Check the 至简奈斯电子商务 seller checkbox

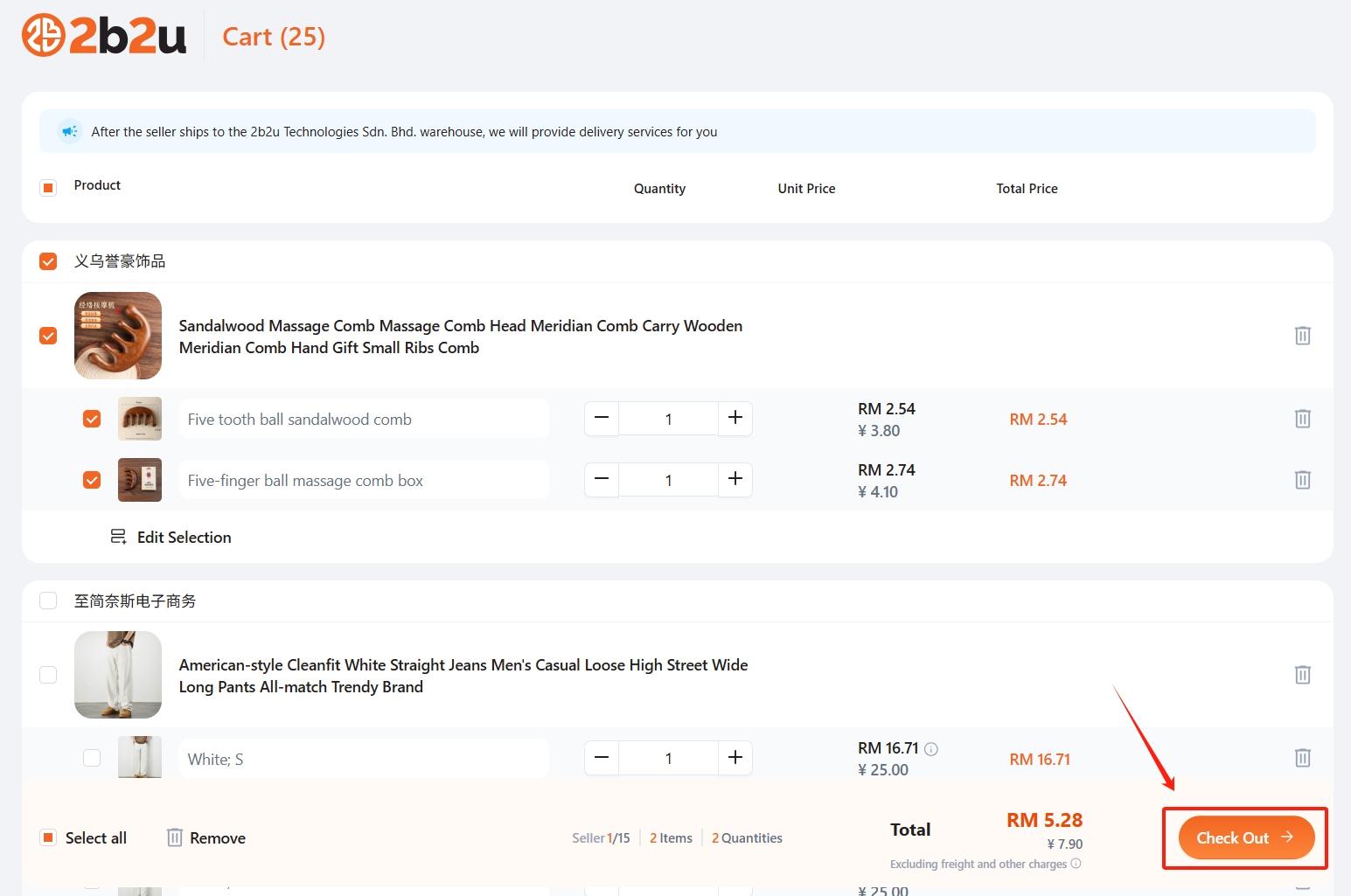[x=48, y=601]
